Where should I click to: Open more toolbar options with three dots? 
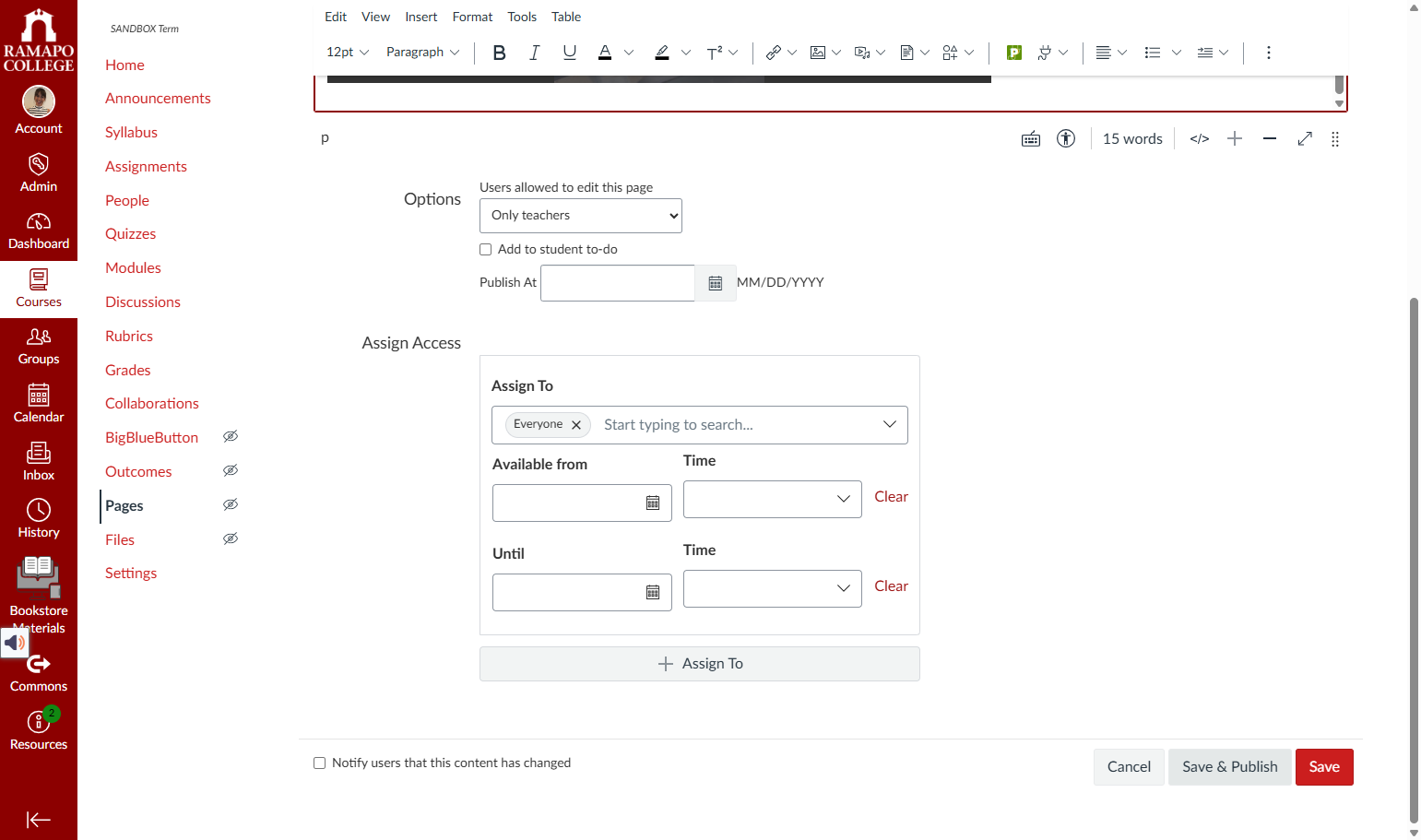tap(1269, 53)
